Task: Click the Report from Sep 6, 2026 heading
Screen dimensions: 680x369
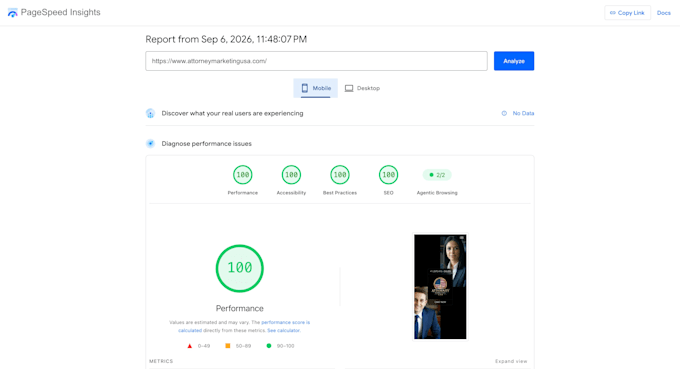Action: [x=226, y=39]
